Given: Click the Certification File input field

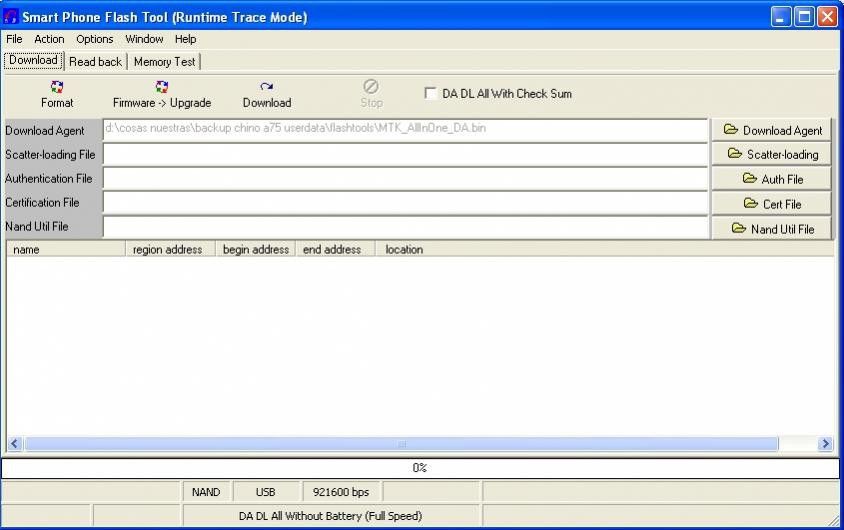Looking at the screenshot, I should tap(405, 203).
